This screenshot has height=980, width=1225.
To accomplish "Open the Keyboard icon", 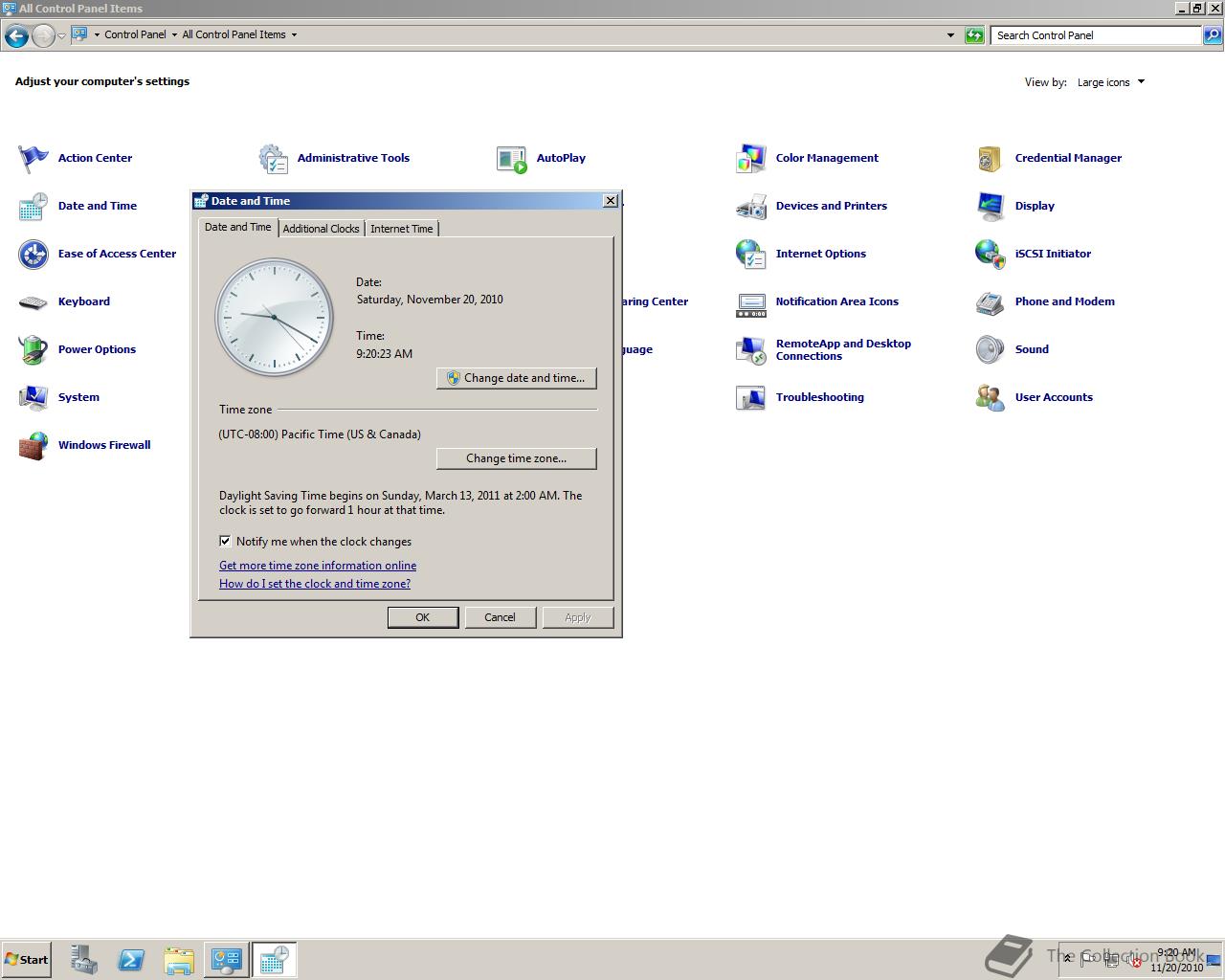I will pos(33,301).
